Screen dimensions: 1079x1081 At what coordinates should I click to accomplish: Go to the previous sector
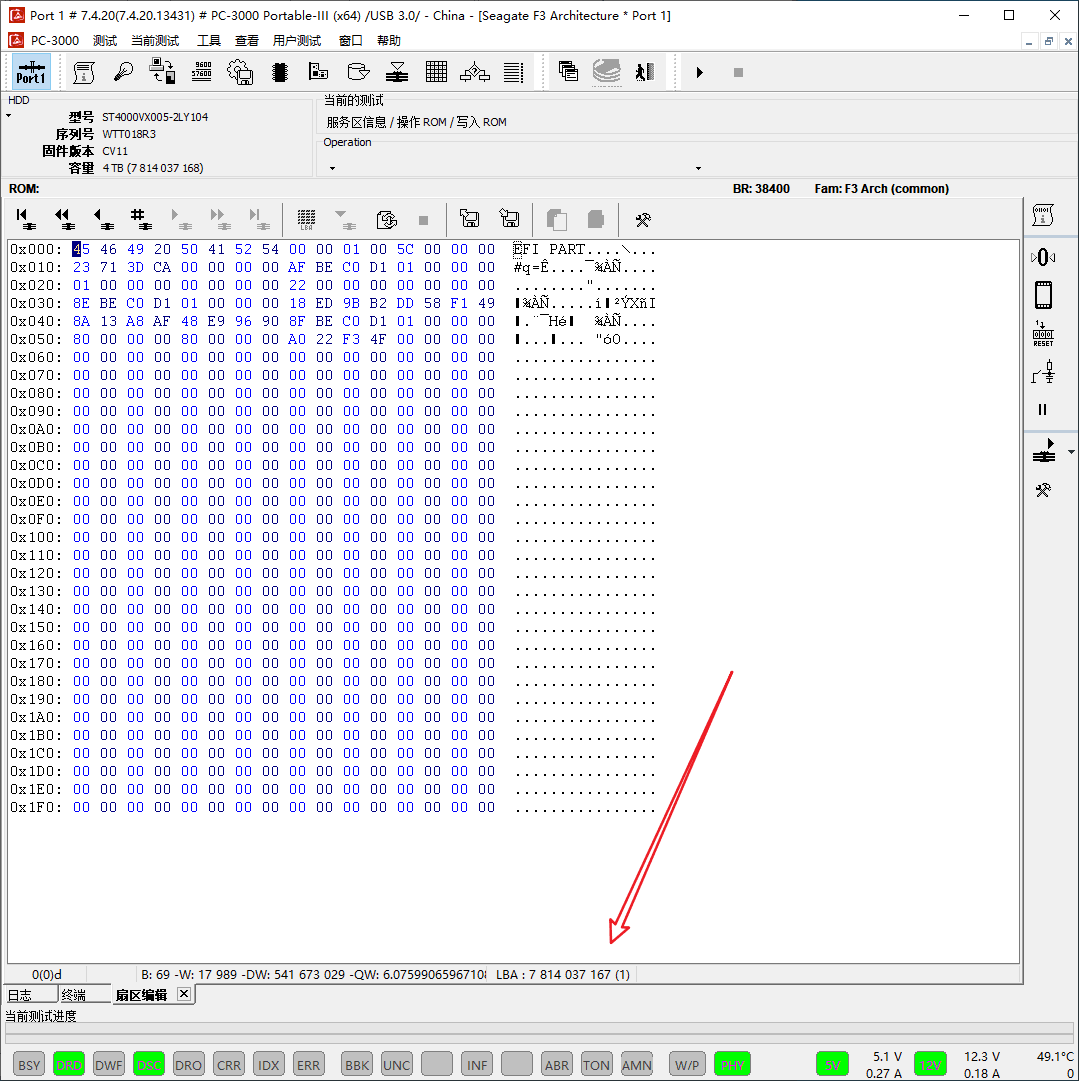tap(103, 219)
